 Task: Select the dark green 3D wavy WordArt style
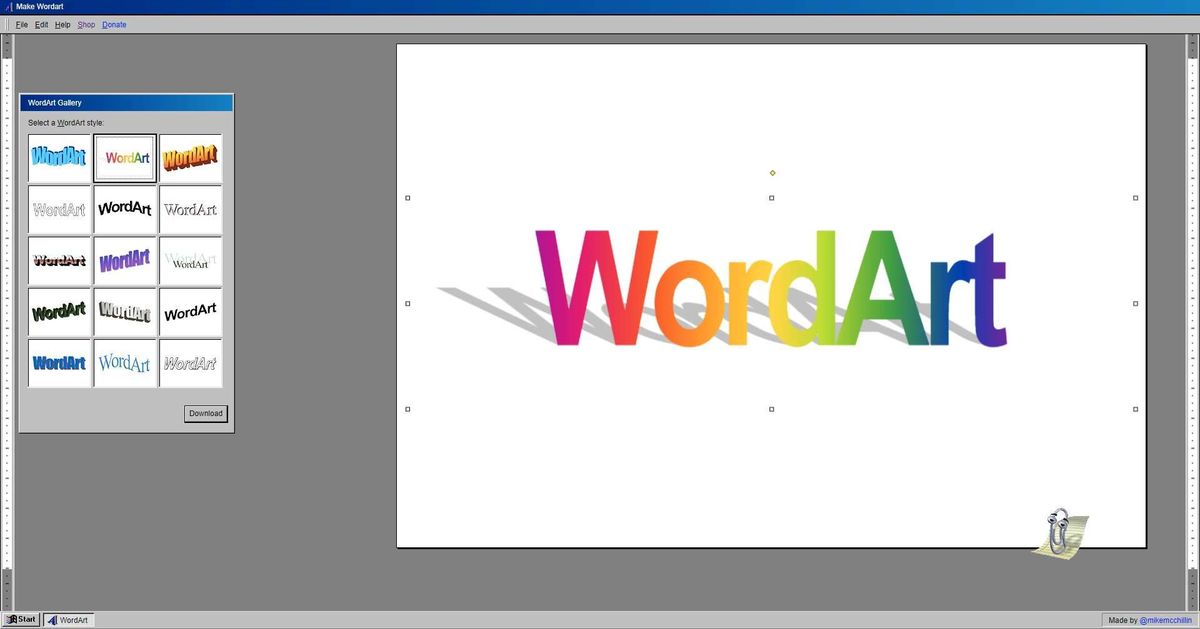point(59,312)
